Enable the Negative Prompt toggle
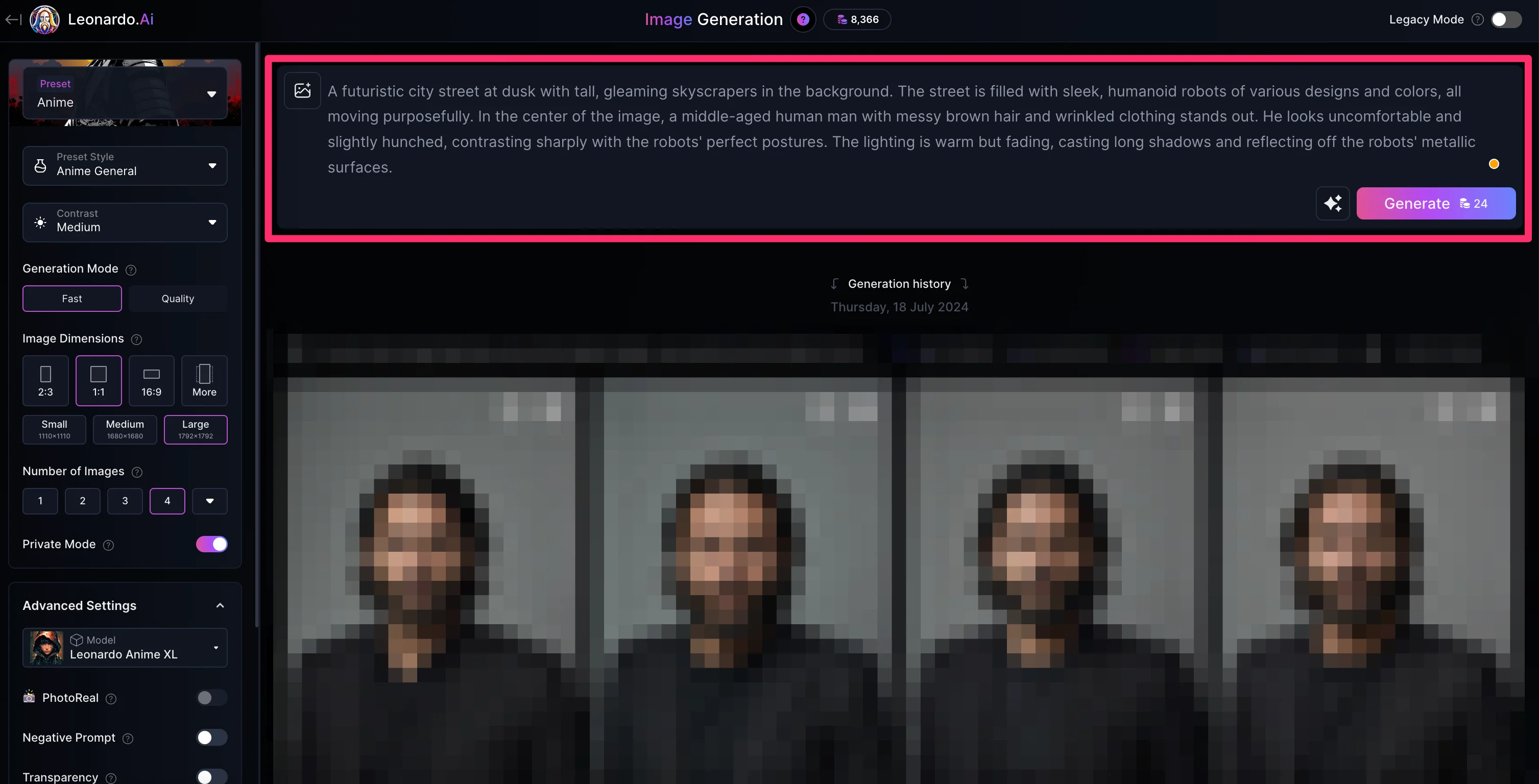 coord(211,738)
